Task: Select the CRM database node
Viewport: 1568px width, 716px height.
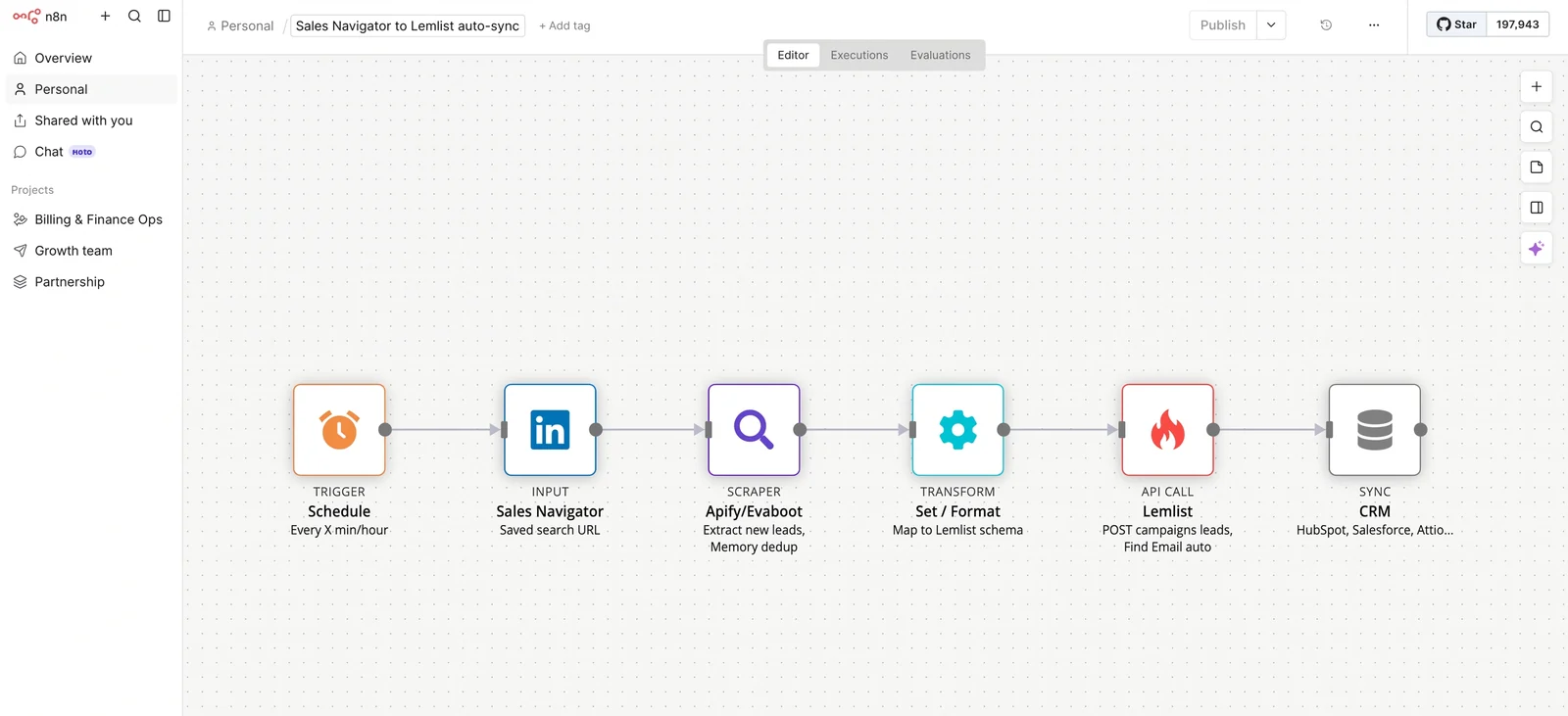Action: pyautogui.click(x=1374, y=430)
